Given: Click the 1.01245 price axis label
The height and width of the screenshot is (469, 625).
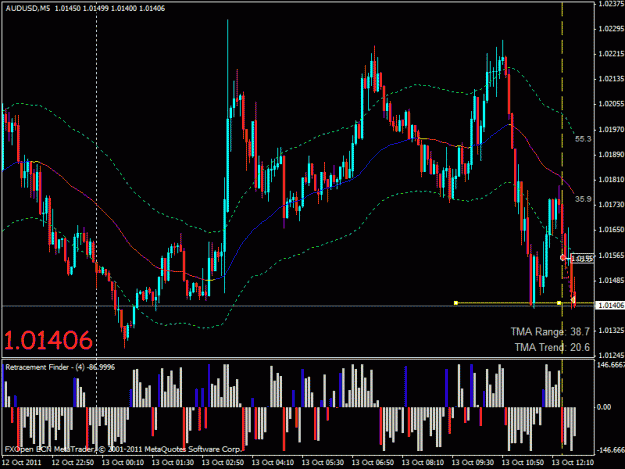Looking at the screenshot, I should pos(611,355).
